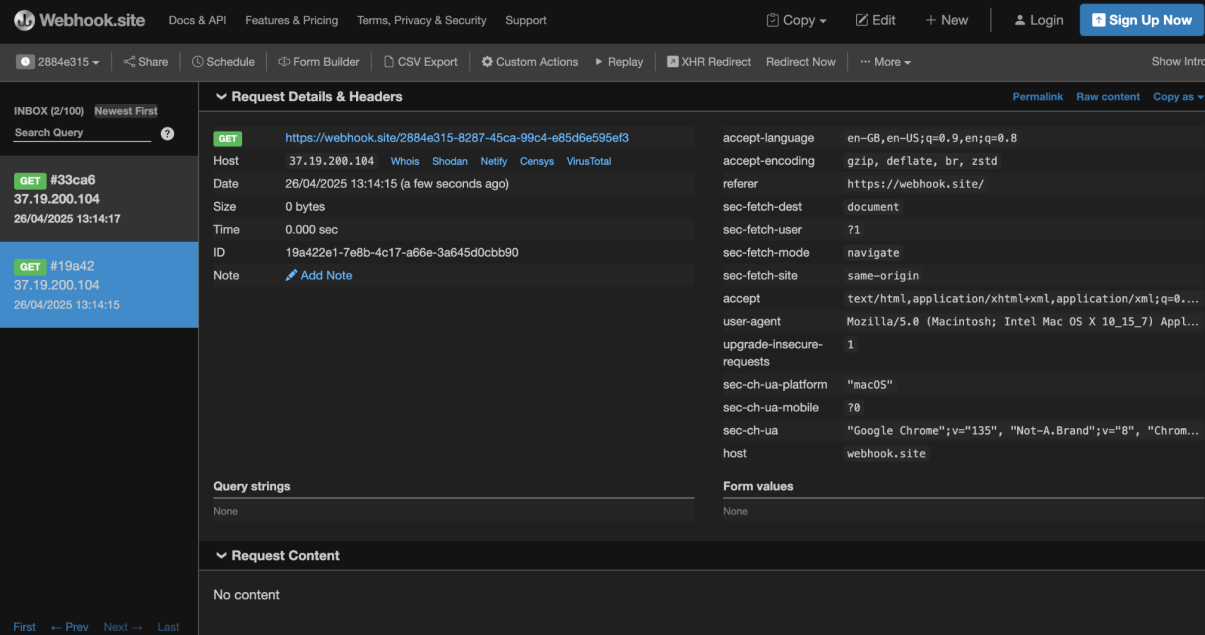Image resolution: width=1205 pixels, height=635 pixels.
Task: Click Redirect Now
Action: 801,62
